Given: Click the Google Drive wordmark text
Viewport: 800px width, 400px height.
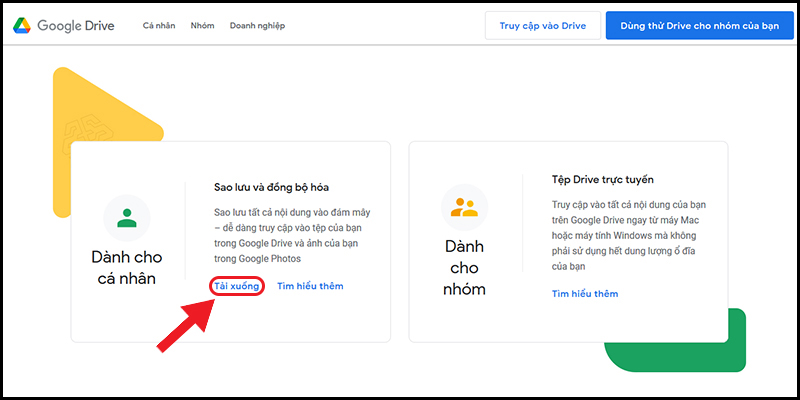Looking at the screenshot, I should [x=76, y=26].
